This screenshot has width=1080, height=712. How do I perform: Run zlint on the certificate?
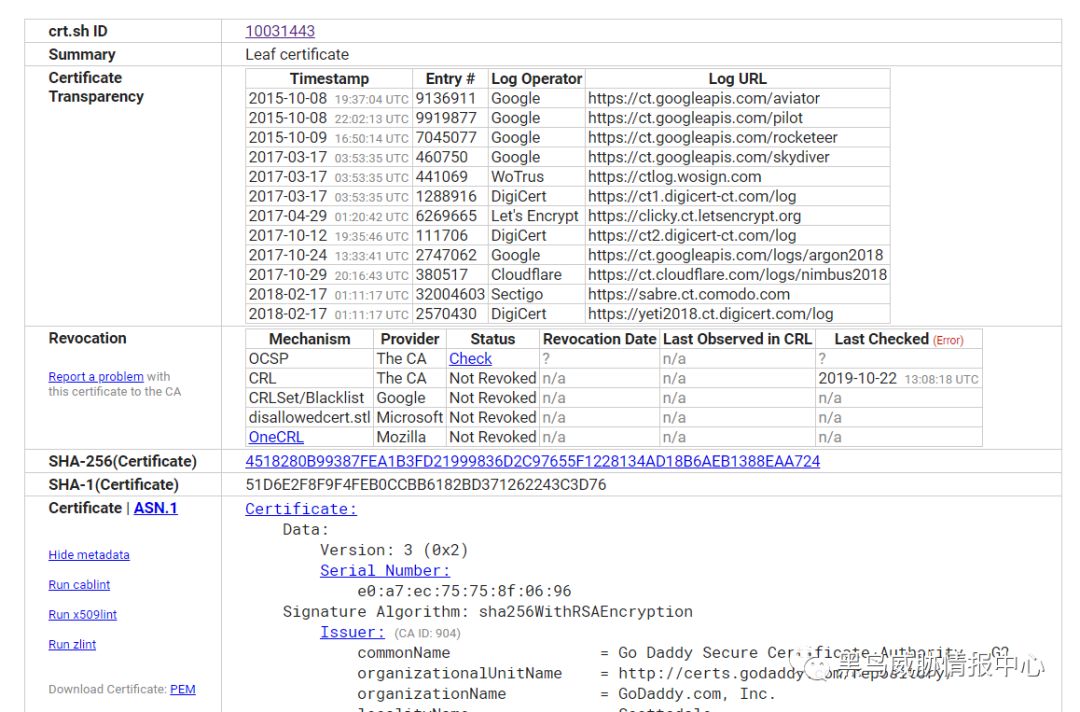coord(72,645)
